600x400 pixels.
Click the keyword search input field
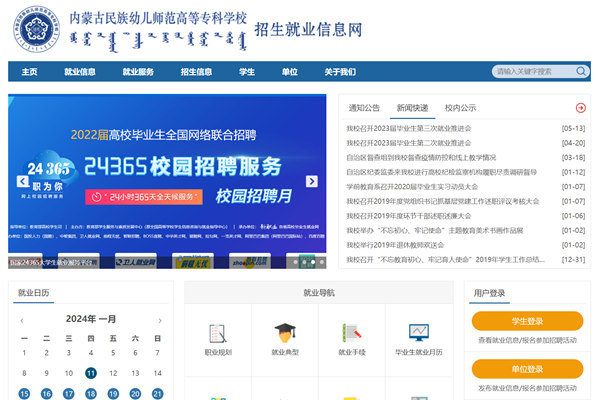(x=531, y=72)
